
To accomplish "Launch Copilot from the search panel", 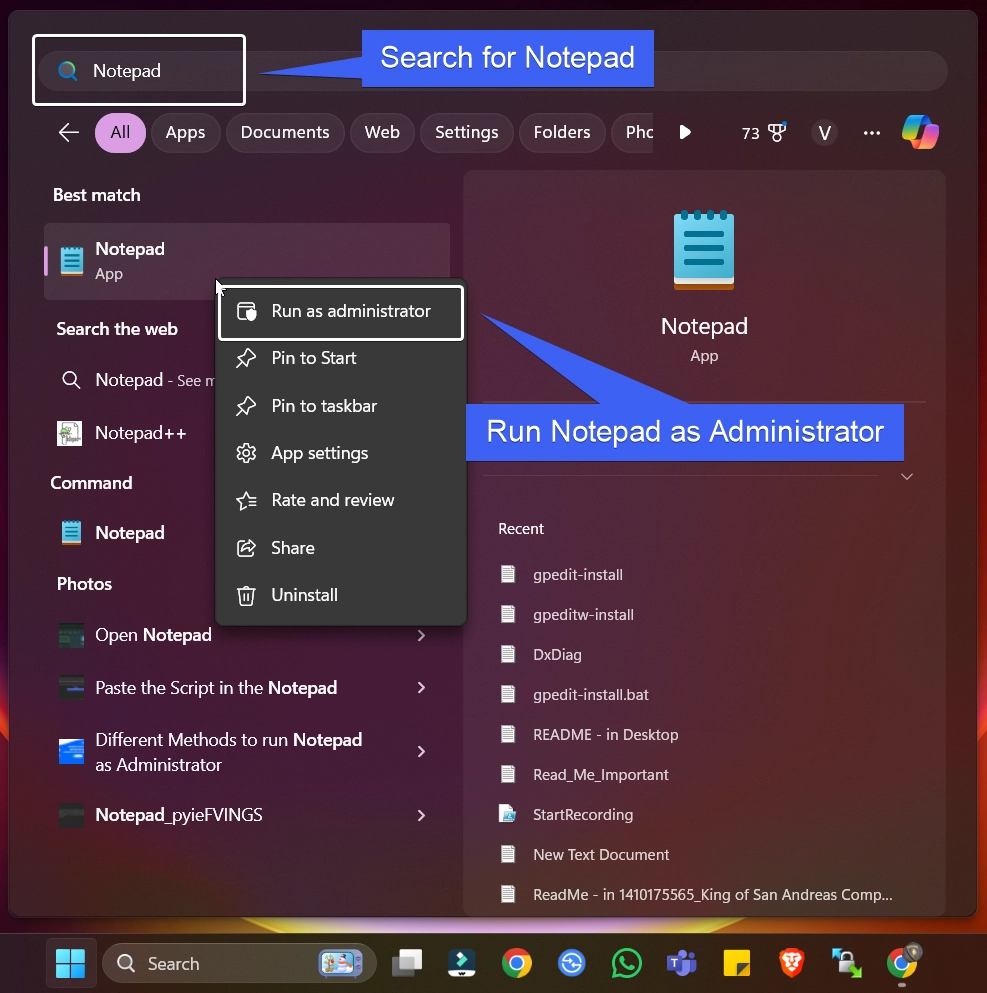I will [x=920, y=132].
